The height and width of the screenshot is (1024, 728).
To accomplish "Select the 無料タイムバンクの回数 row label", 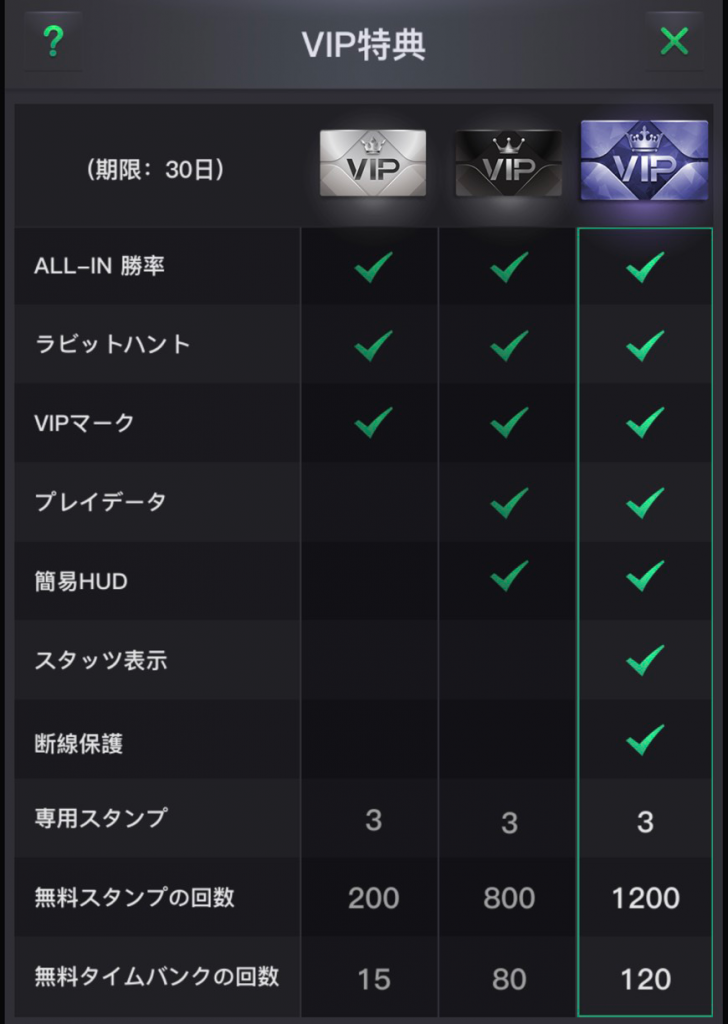I will tap(157, 977).
